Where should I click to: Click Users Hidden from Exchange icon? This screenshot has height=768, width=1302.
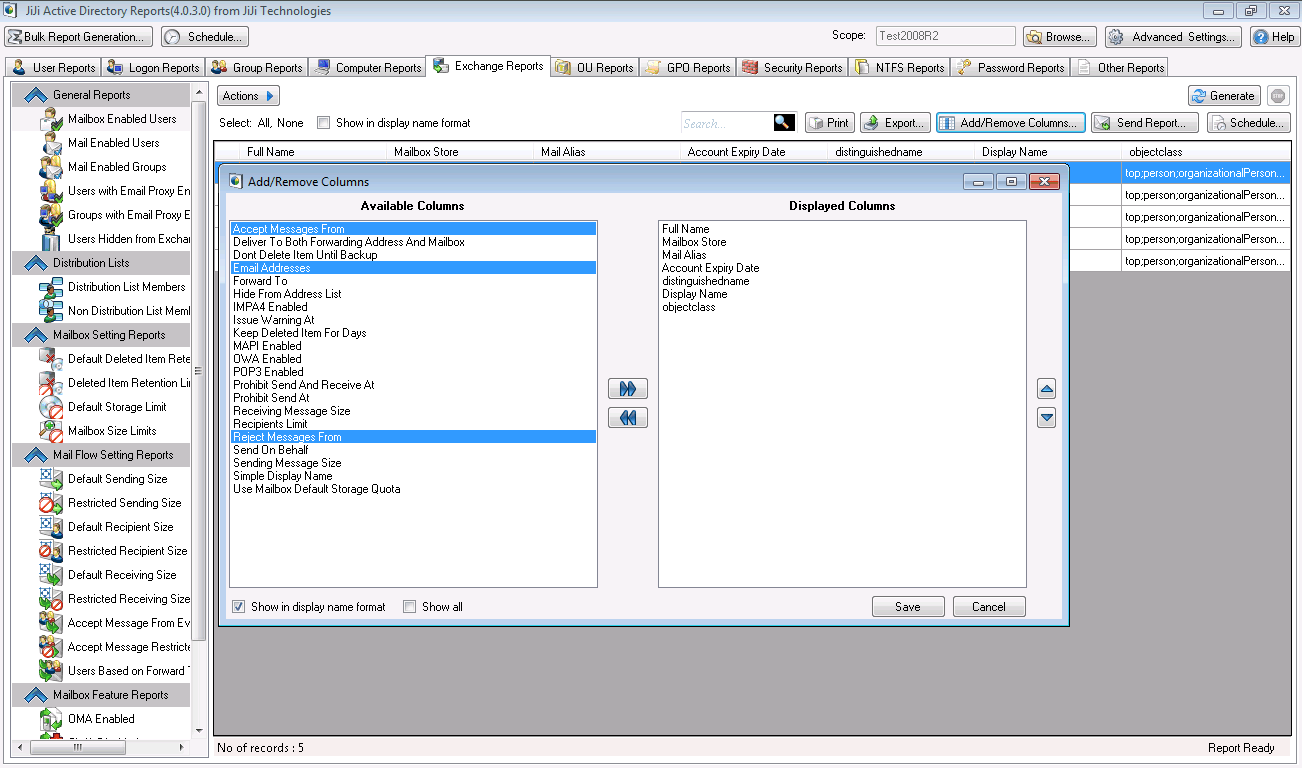pyautogui.click(x=52, y=239)
